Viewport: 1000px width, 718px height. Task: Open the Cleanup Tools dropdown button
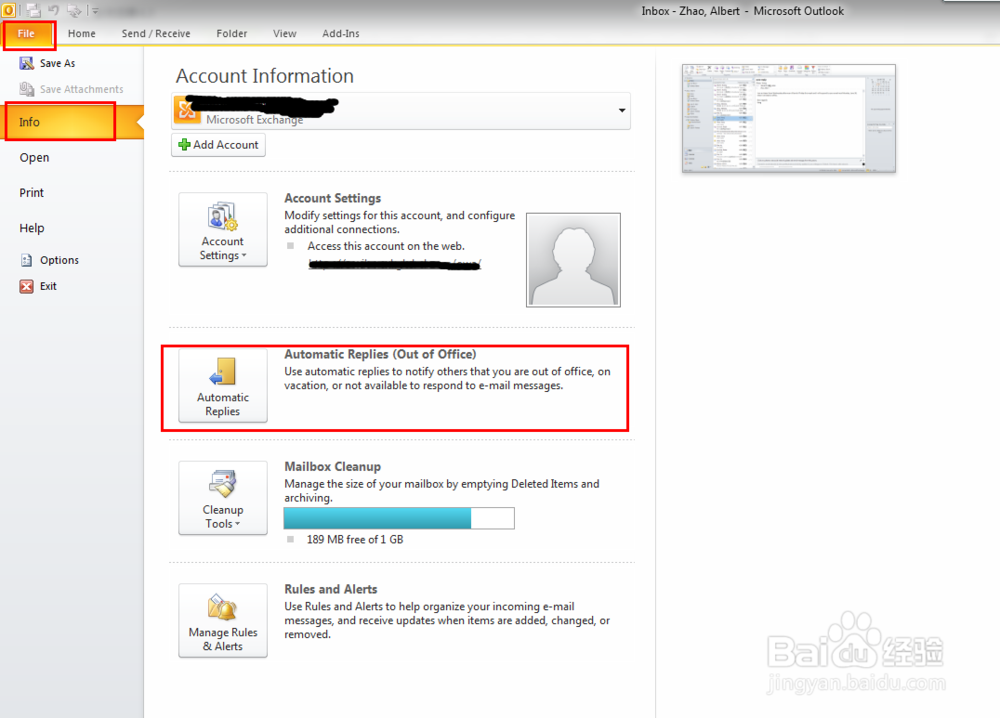pos(223,498)
